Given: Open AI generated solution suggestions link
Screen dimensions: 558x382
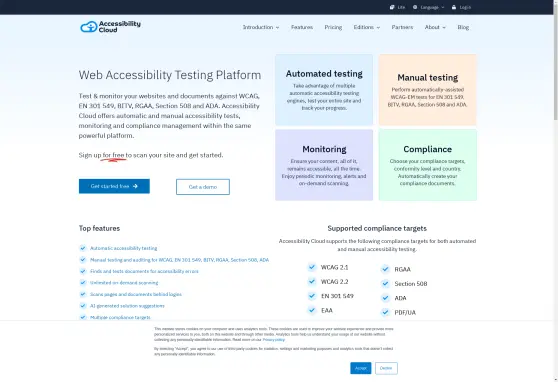Looking at the screenshot, I should click(x=127, y=306).
